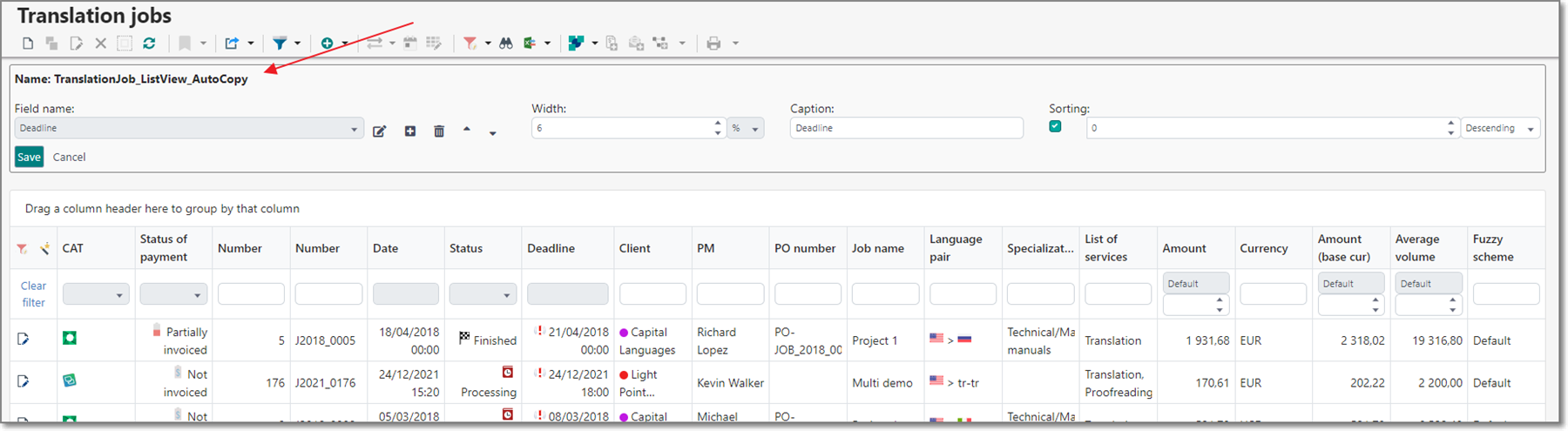Click the printer icon in toolbar
1568x431 pixels.
click(713, 44)
